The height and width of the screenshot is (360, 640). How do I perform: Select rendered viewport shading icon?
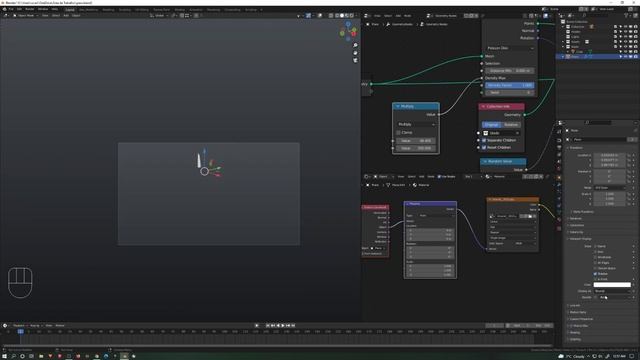tap(351, 16)
